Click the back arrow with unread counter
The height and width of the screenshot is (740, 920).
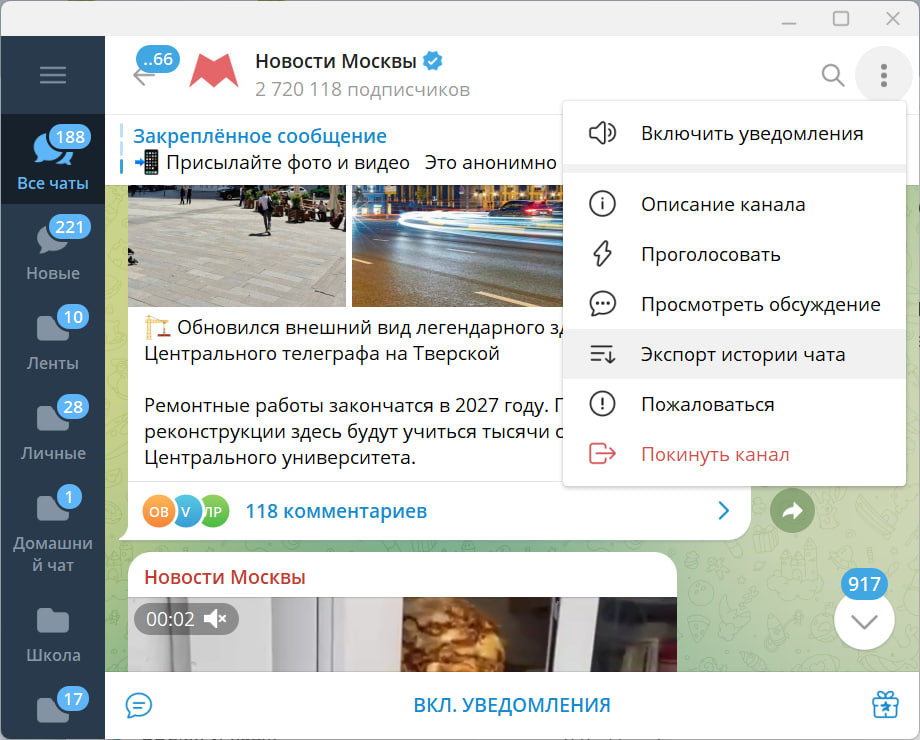150,70
